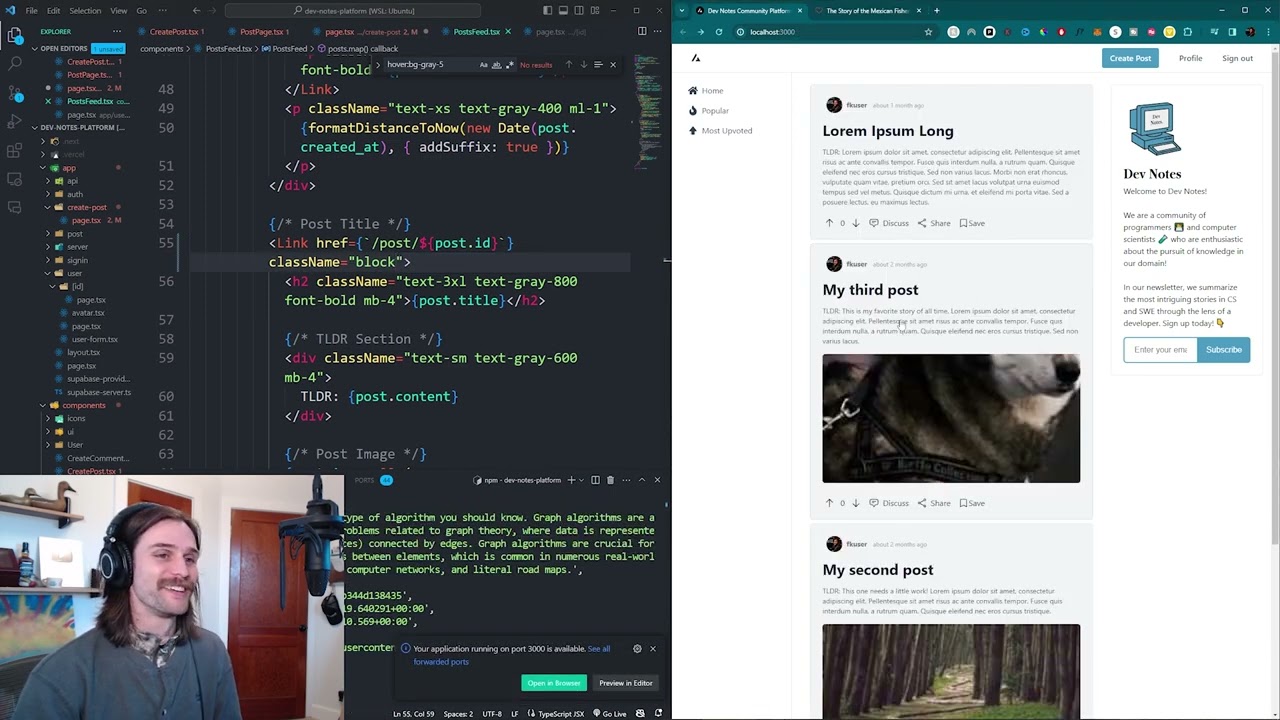Split the terminal panel
Image resolution: width=1280 pixels, height=720 pixels.
point(595,480)
